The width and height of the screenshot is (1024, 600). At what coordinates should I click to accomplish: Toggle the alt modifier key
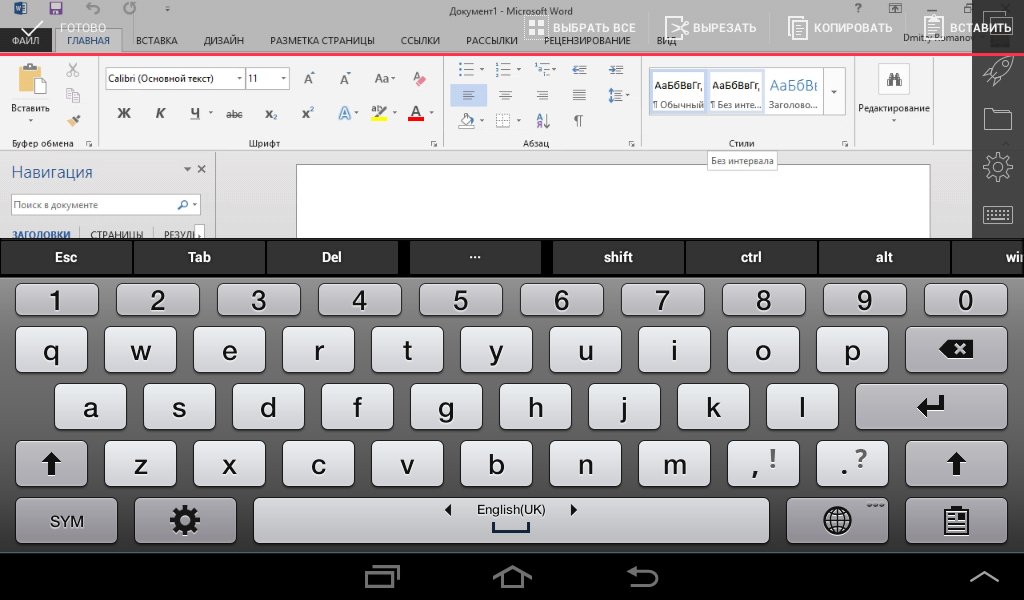pyautogui.click(x=884, y=257)
